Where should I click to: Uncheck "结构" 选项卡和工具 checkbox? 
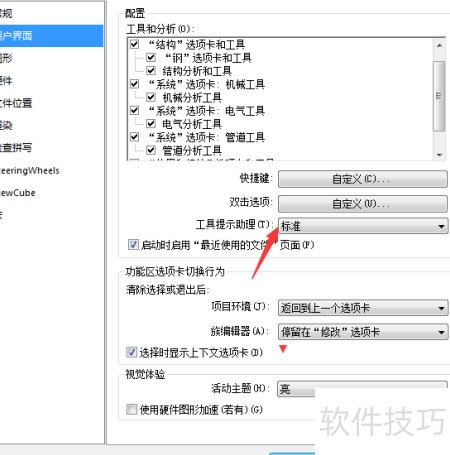click(134, 44)
